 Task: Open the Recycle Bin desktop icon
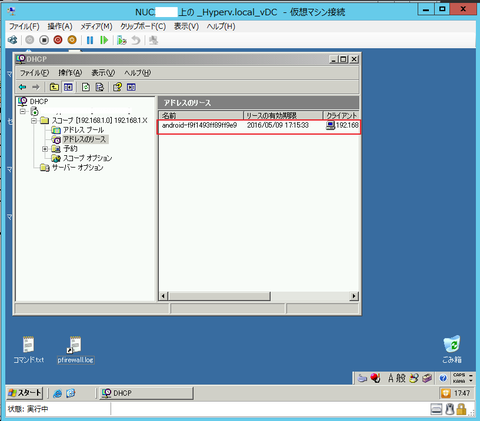(x=452, y=349)
